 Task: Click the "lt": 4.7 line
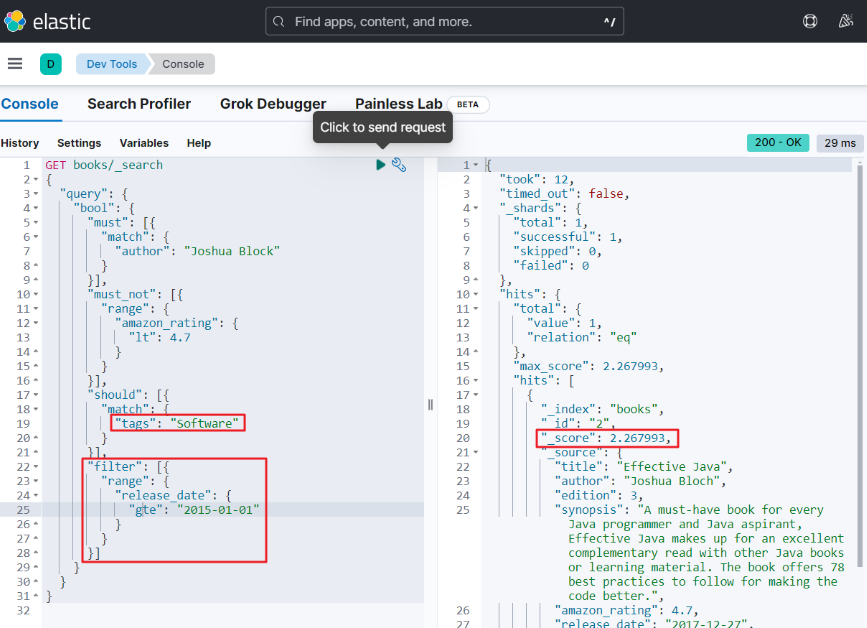pyautogui.click(x=160, y=337)
